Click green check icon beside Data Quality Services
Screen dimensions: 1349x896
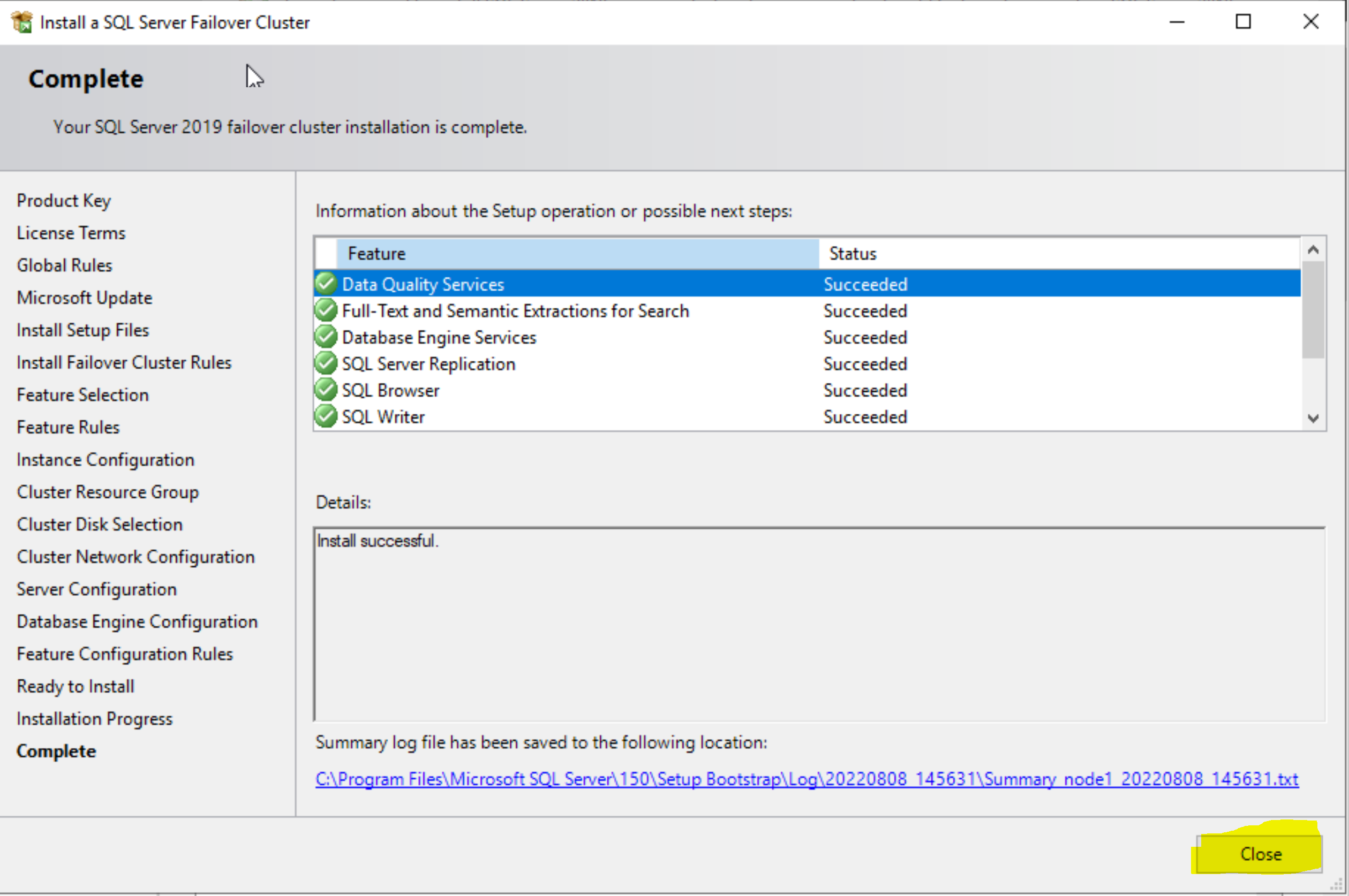[326, 284]
